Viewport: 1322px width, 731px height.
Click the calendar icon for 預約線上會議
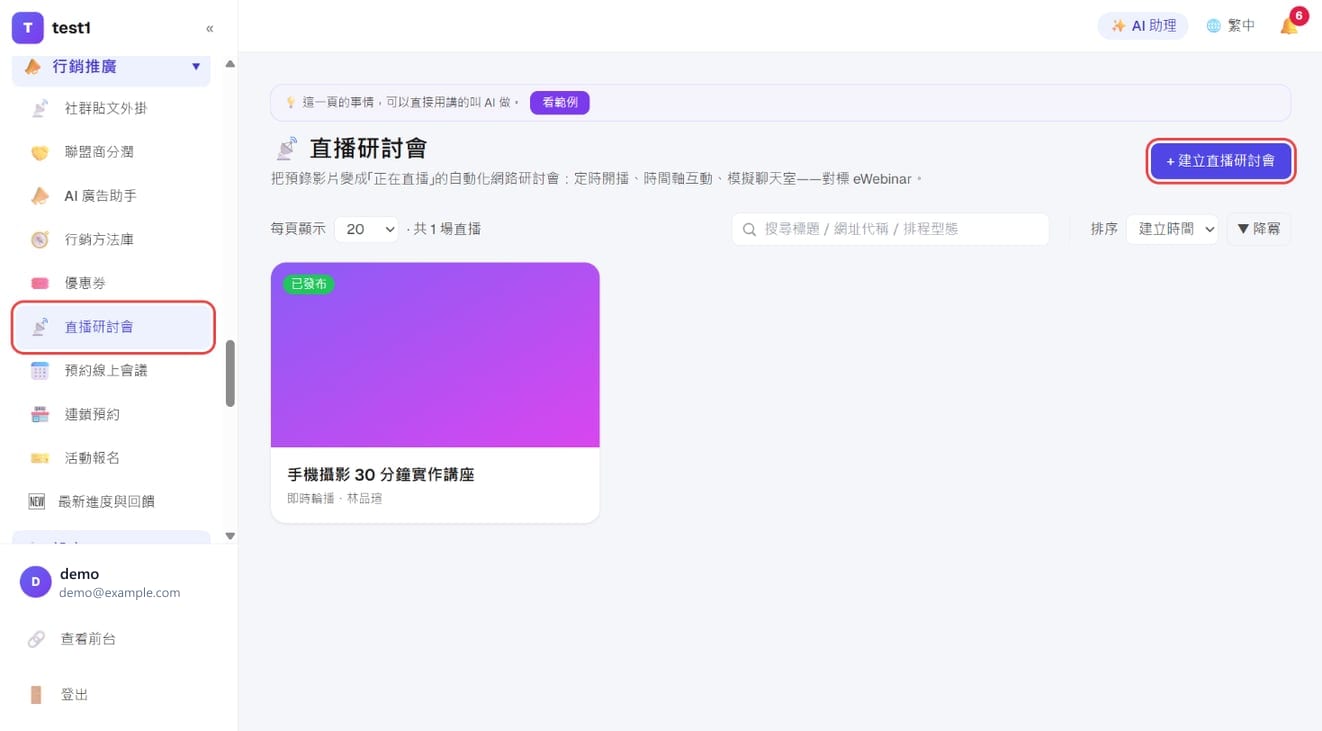click(x=39, y=371)
